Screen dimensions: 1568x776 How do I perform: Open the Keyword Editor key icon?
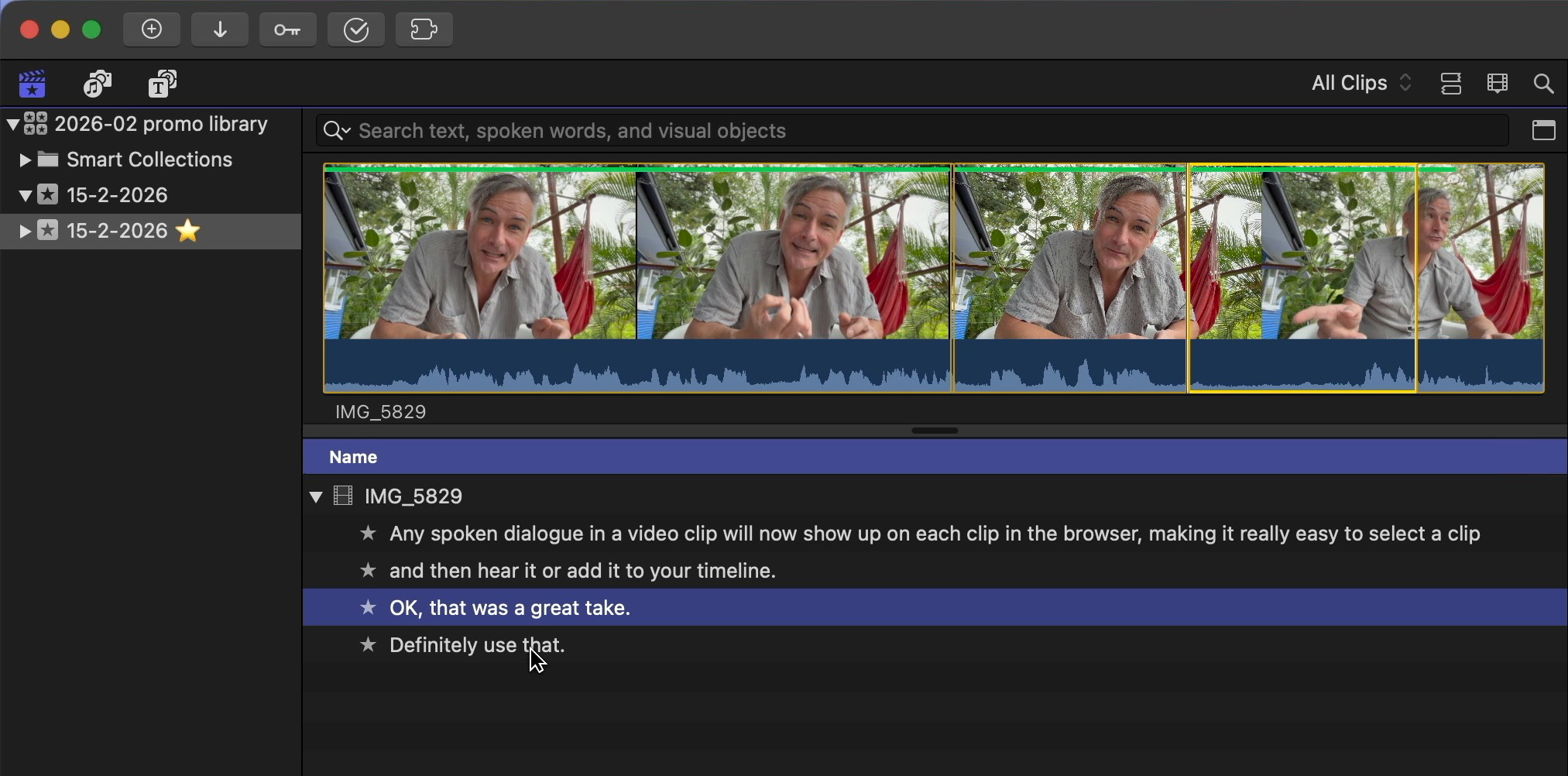coord(287,29)
